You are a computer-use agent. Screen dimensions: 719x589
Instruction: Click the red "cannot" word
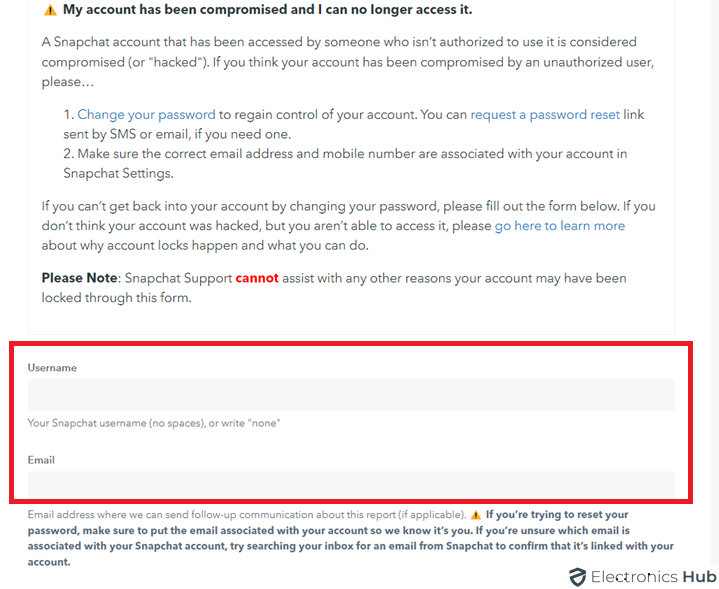[257, 278]
